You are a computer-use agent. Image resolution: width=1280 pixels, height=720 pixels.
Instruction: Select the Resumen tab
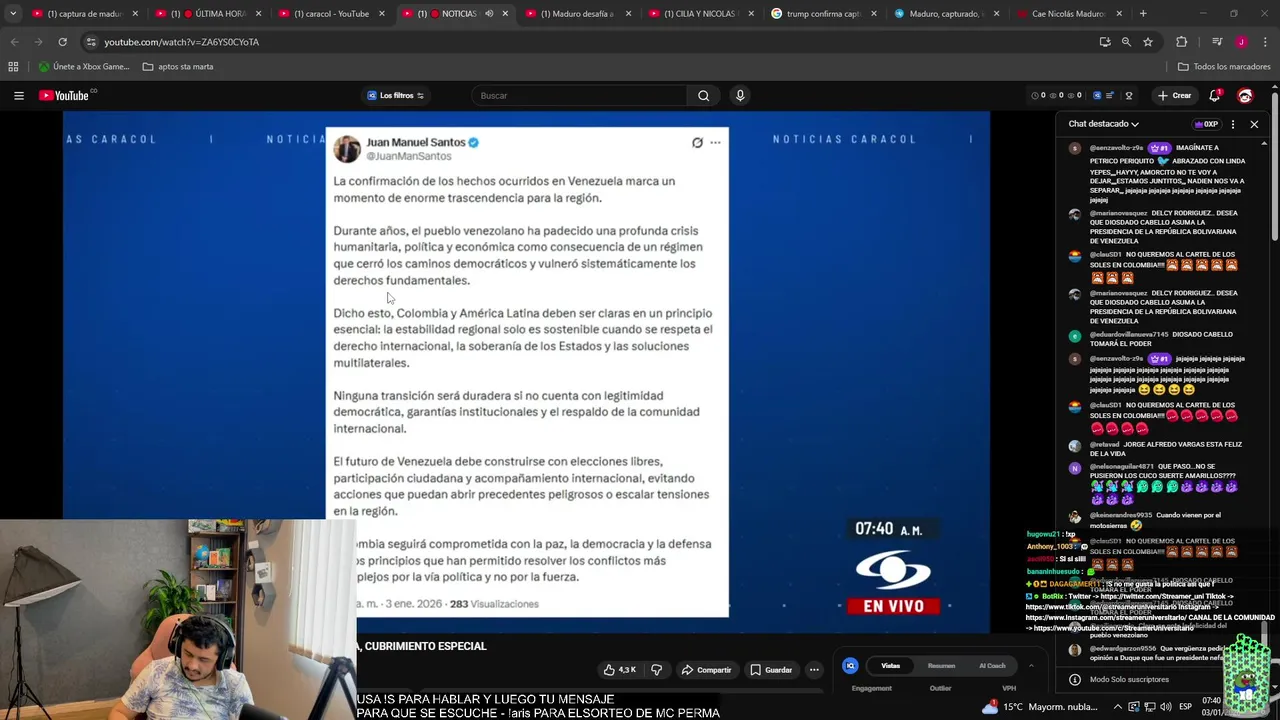[941, 666]
